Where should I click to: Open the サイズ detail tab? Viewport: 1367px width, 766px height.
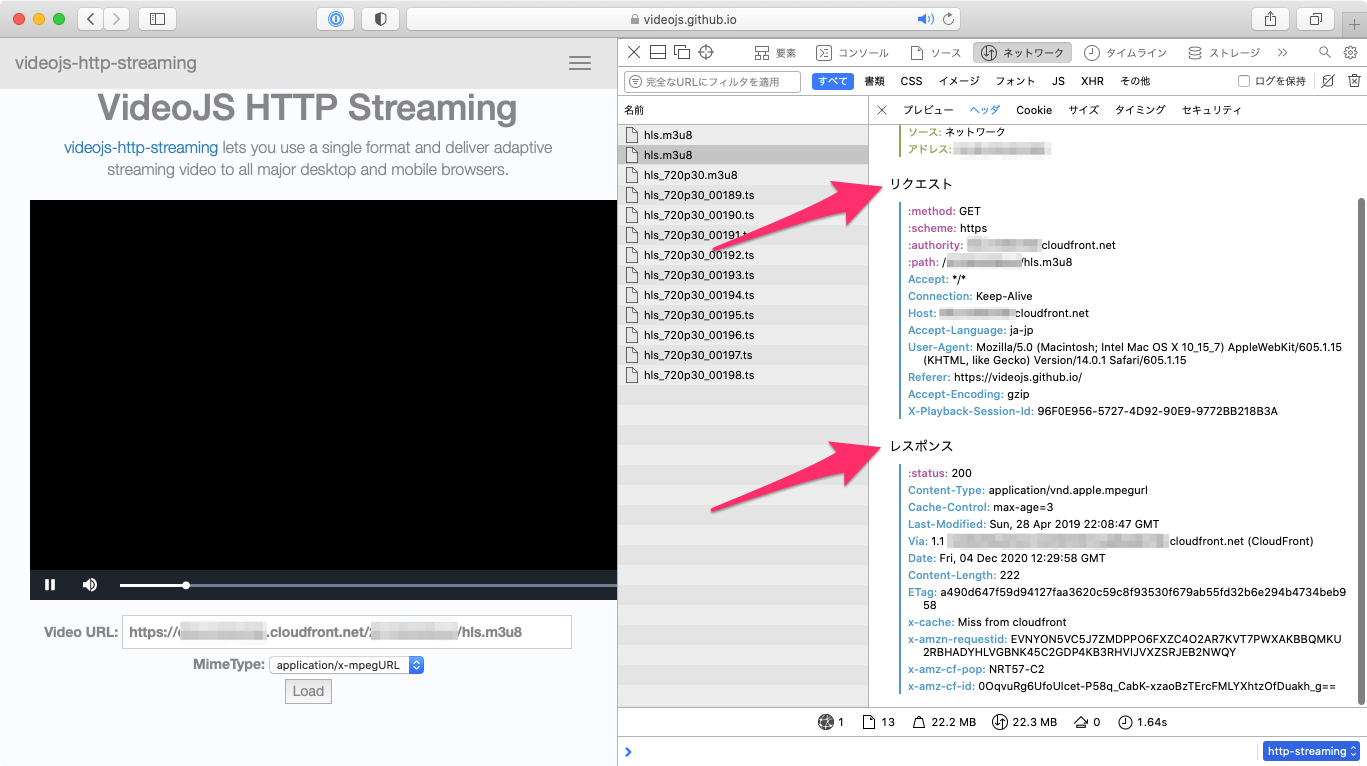[x=1083, y=110]
